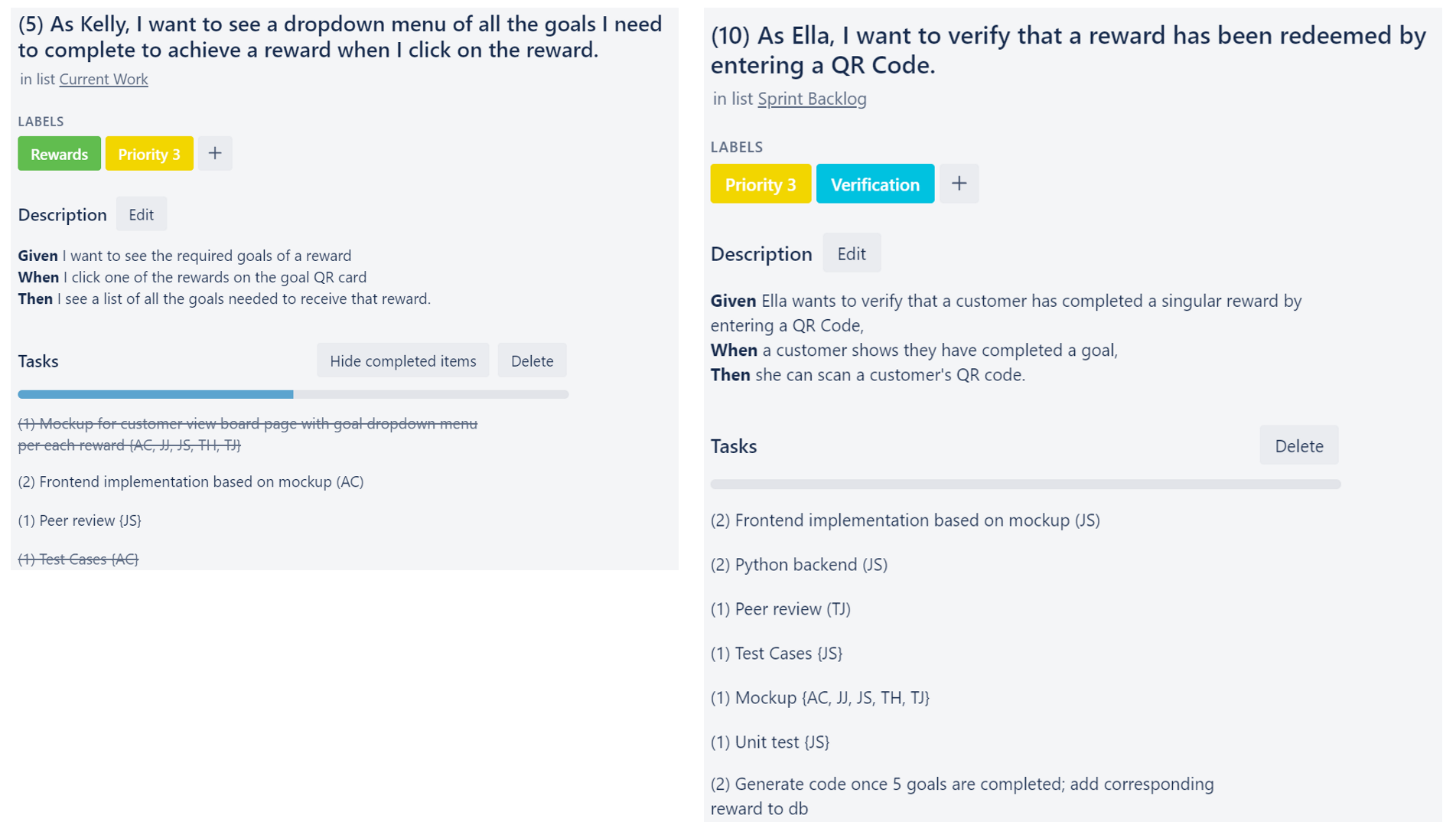Open the green Rewards label
The image size is (1456, 835).
tap(59, 153)
